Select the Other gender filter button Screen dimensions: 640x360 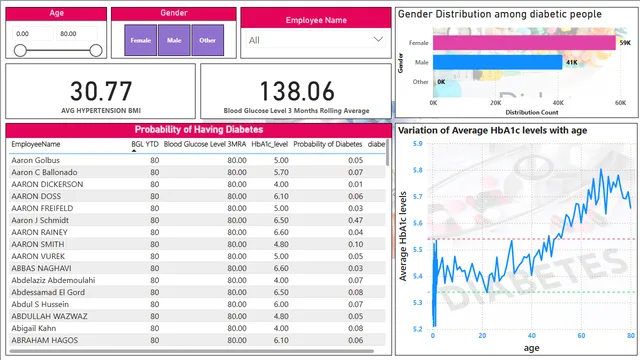click(x=207, y=40)
